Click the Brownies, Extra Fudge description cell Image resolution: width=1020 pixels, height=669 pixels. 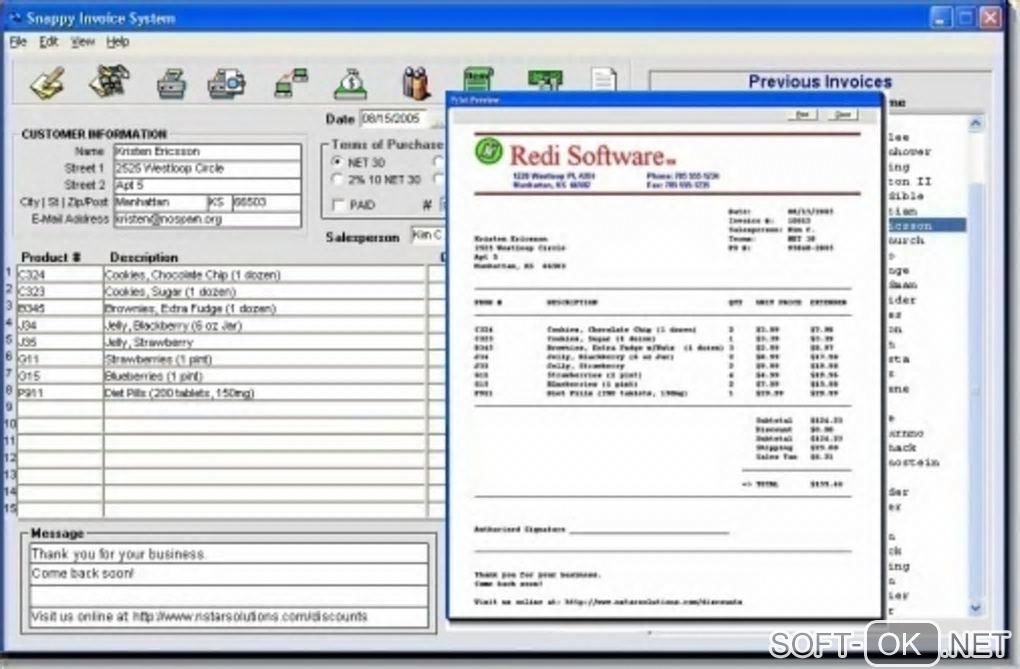click(264, 308)
